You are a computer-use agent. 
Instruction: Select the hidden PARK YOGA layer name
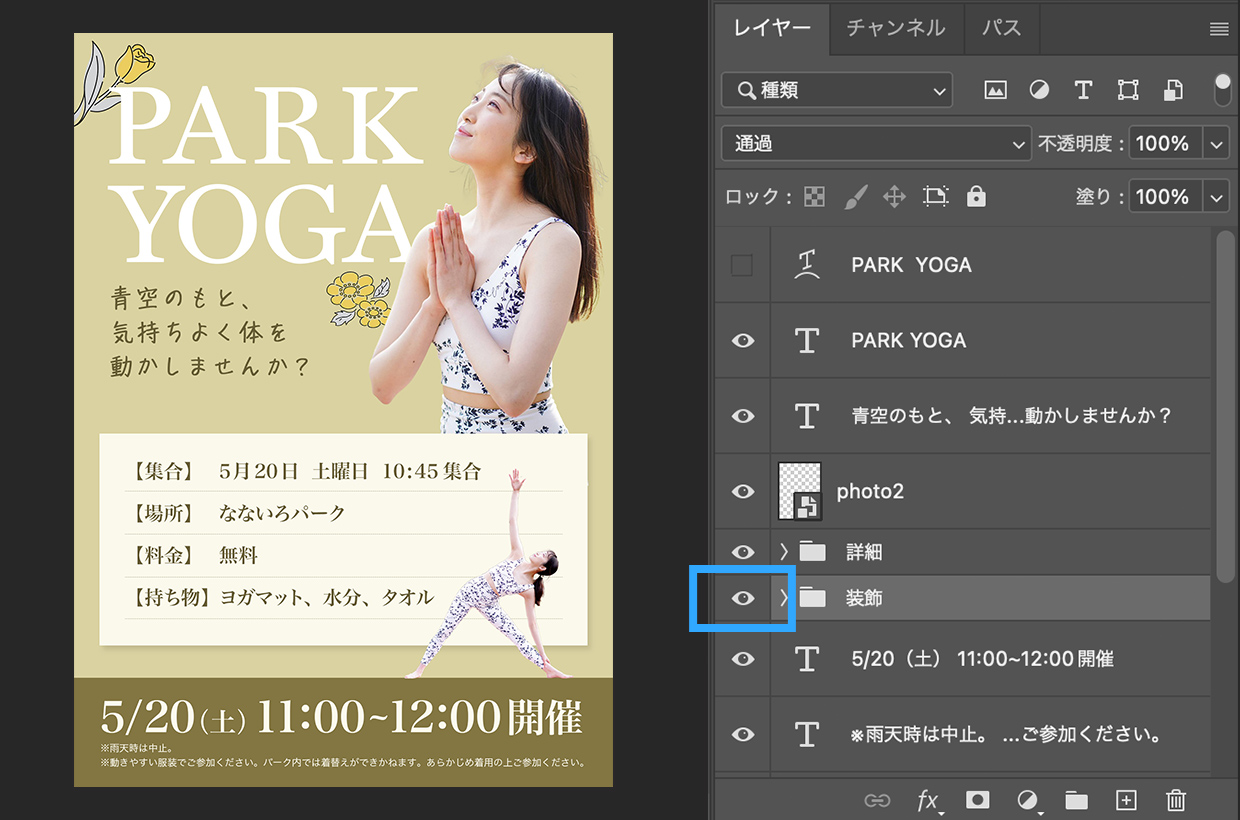click(x=911, y=264)
